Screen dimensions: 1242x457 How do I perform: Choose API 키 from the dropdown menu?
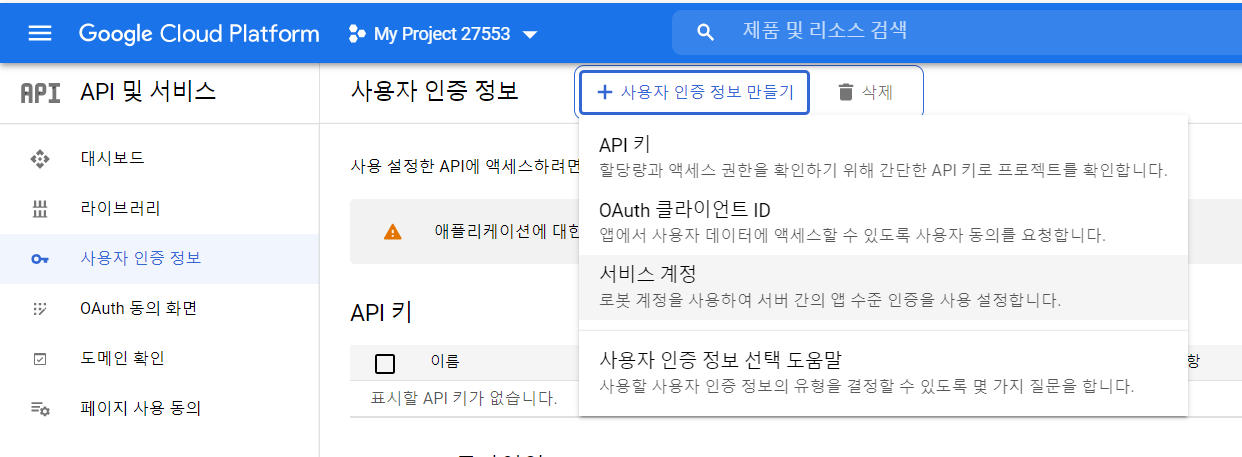click(883, 156)
